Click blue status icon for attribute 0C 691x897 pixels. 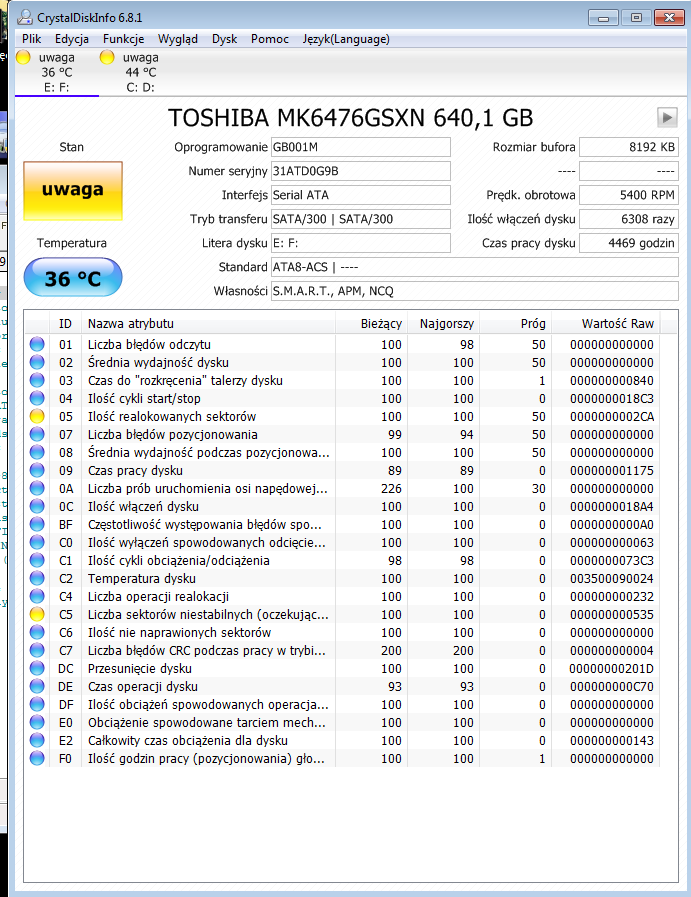(37, 506)
